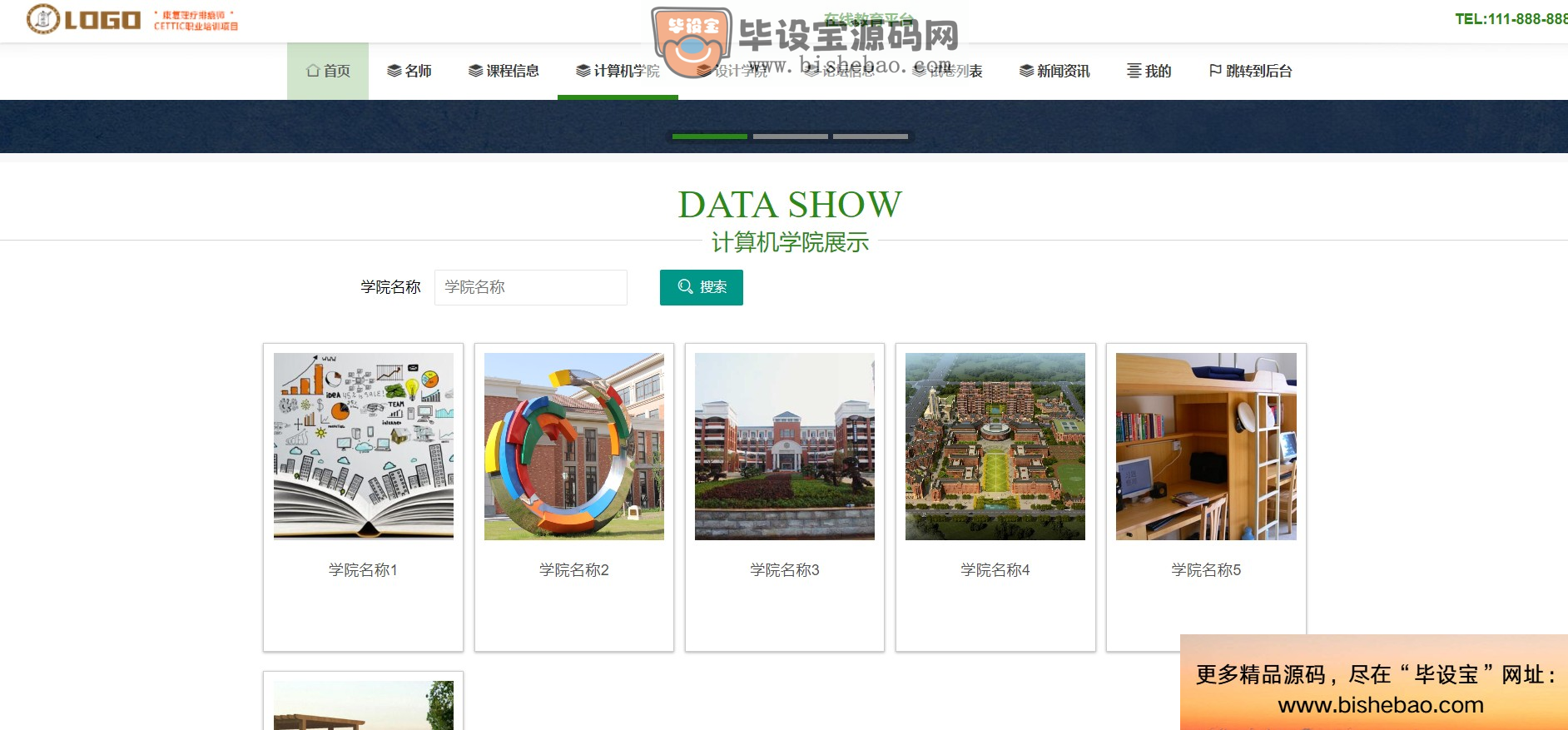Viewport: 1568px width, 730px height.
Task: Click the 学院名称4 card title
Action: click(x=995, y=570)
